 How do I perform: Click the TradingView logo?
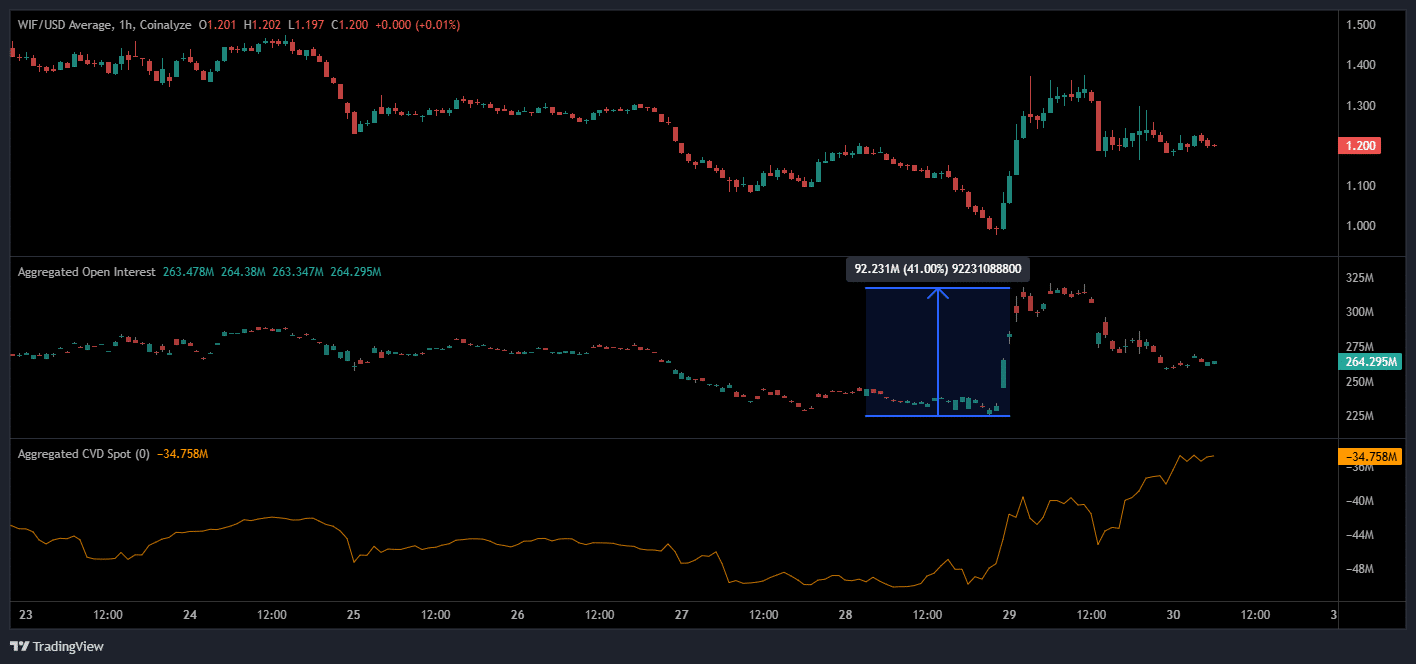click(x=57, y=646)
